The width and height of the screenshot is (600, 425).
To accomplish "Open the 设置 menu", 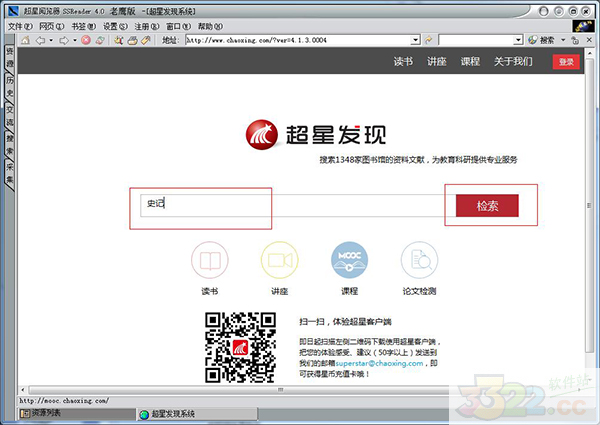I will pyautogui.click(x=115, y=26).
